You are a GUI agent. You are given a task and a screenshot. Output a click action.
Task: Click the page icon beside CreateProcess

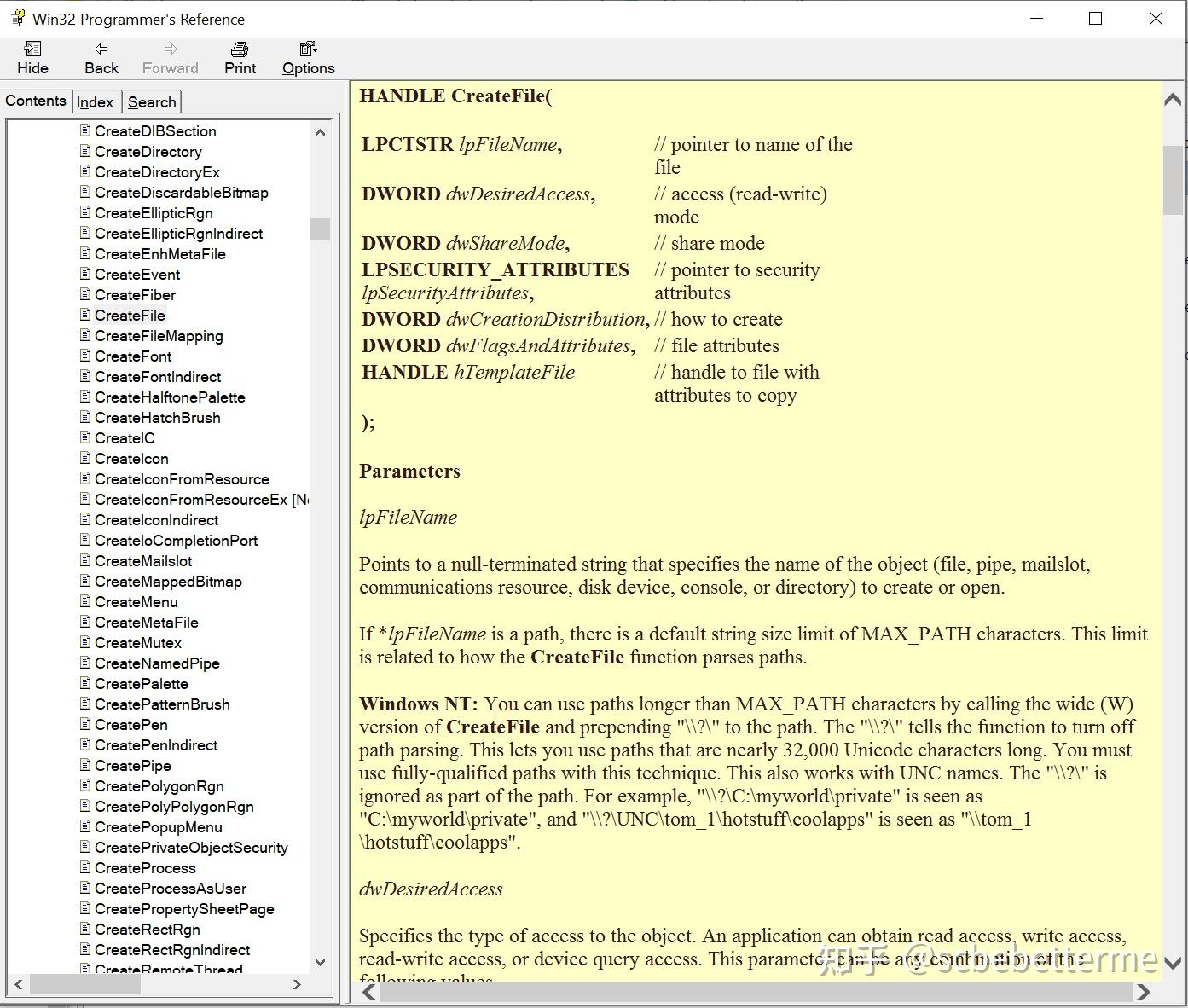[84, 867]
